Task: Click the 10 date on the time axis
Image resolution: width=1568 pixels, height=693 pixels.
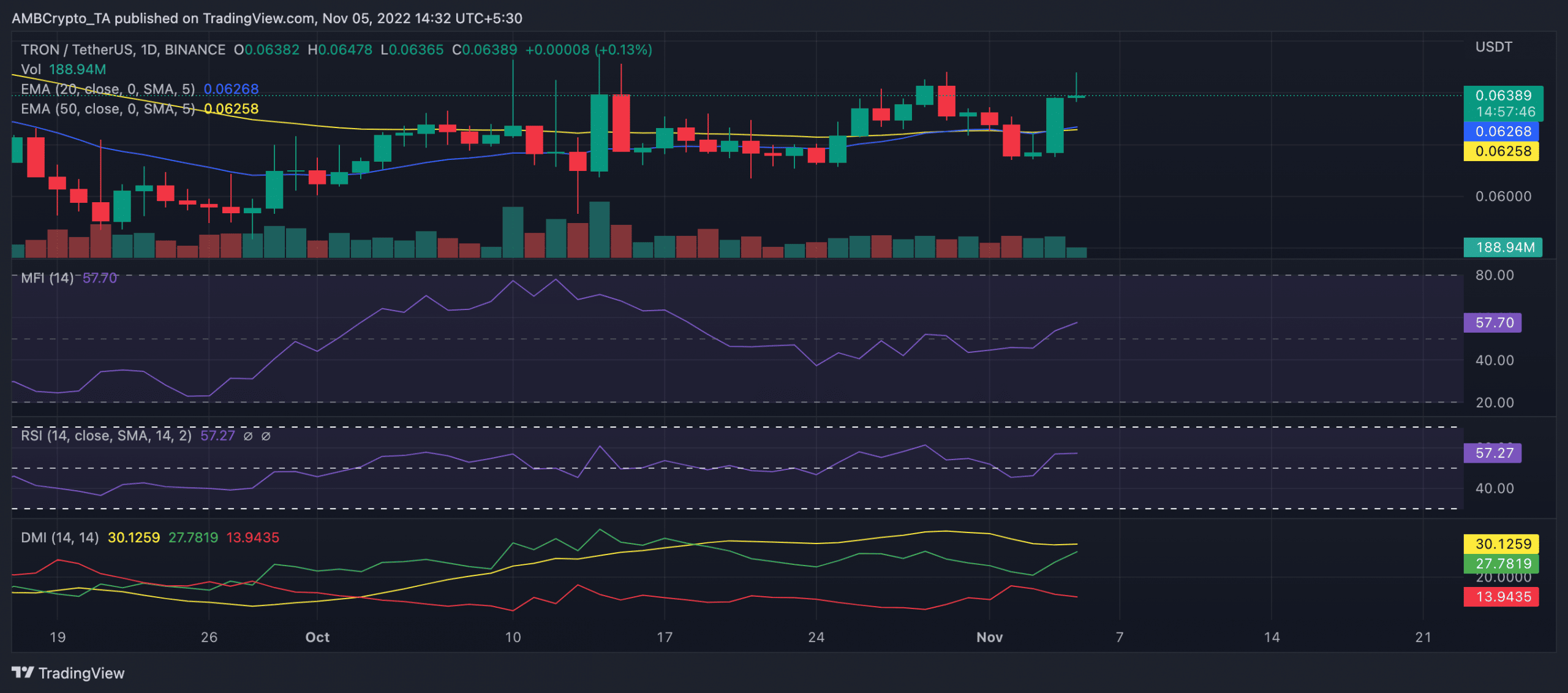Action: click(513, 637)
